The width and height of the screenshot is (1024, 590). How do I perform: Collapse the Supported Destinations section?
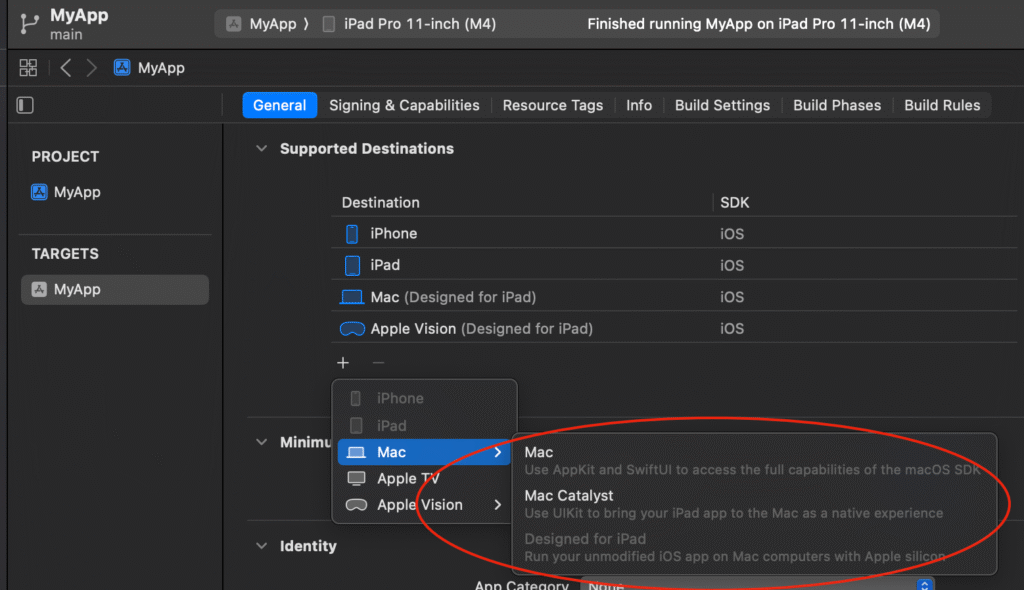[x=262, y=149]
